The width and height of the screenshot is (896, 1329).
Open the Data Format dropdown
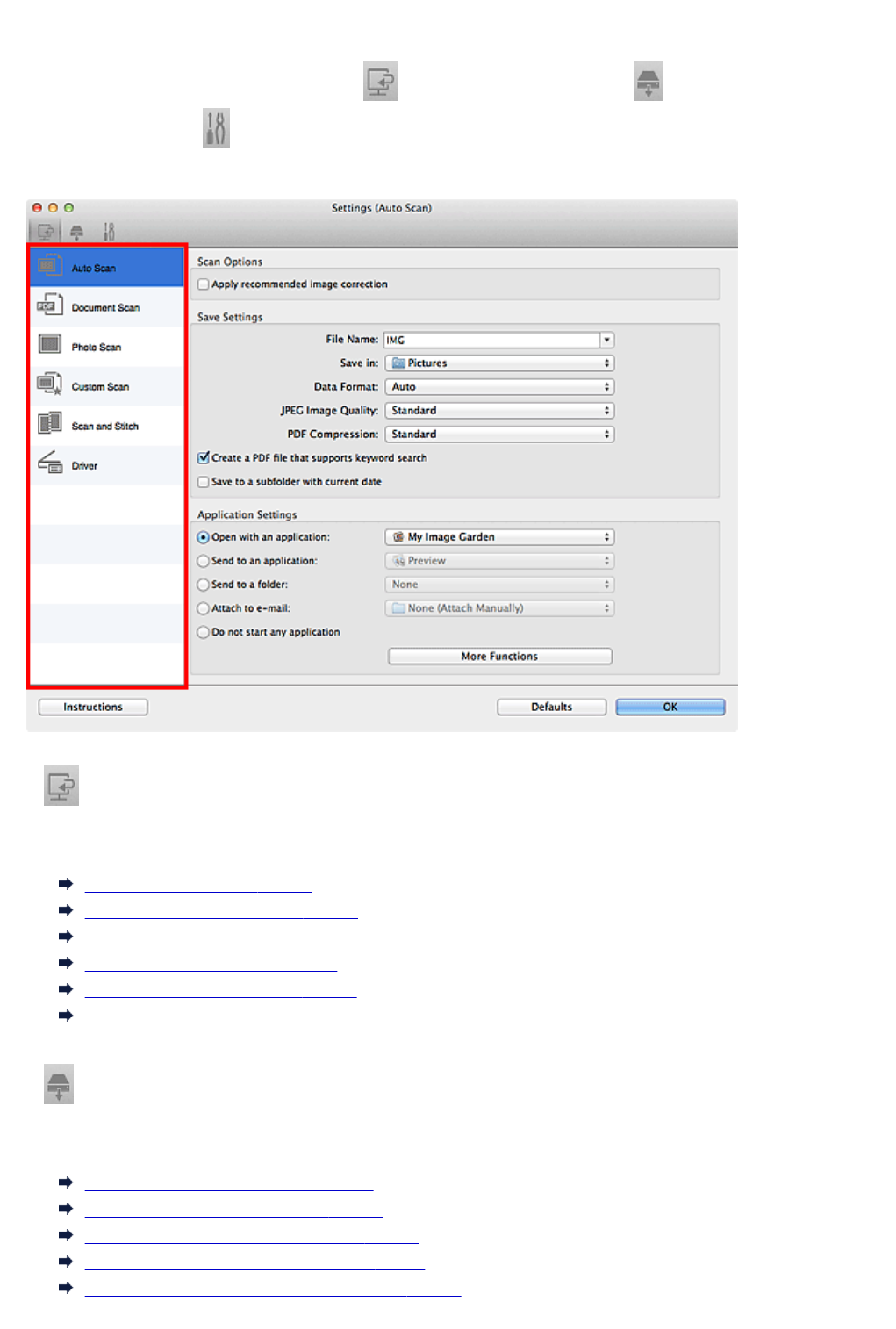499,387
